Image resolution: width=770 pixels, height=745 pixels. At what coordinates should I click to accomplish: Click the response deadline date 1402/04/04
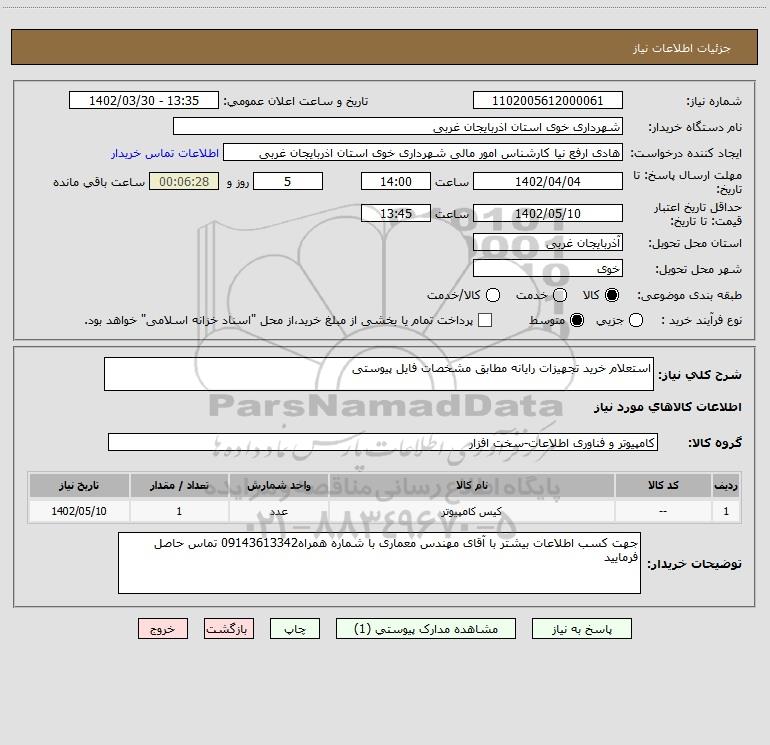(x=548, y=181)
